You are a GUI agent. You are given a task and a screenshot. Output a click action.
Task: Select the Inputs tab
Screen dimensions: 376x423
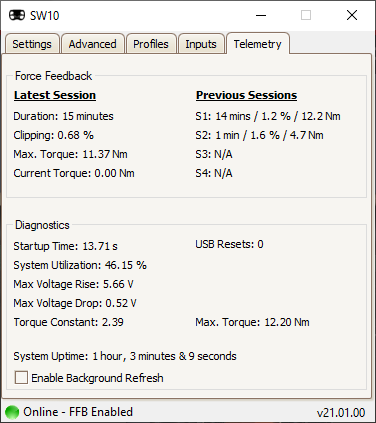pos(201,44)
